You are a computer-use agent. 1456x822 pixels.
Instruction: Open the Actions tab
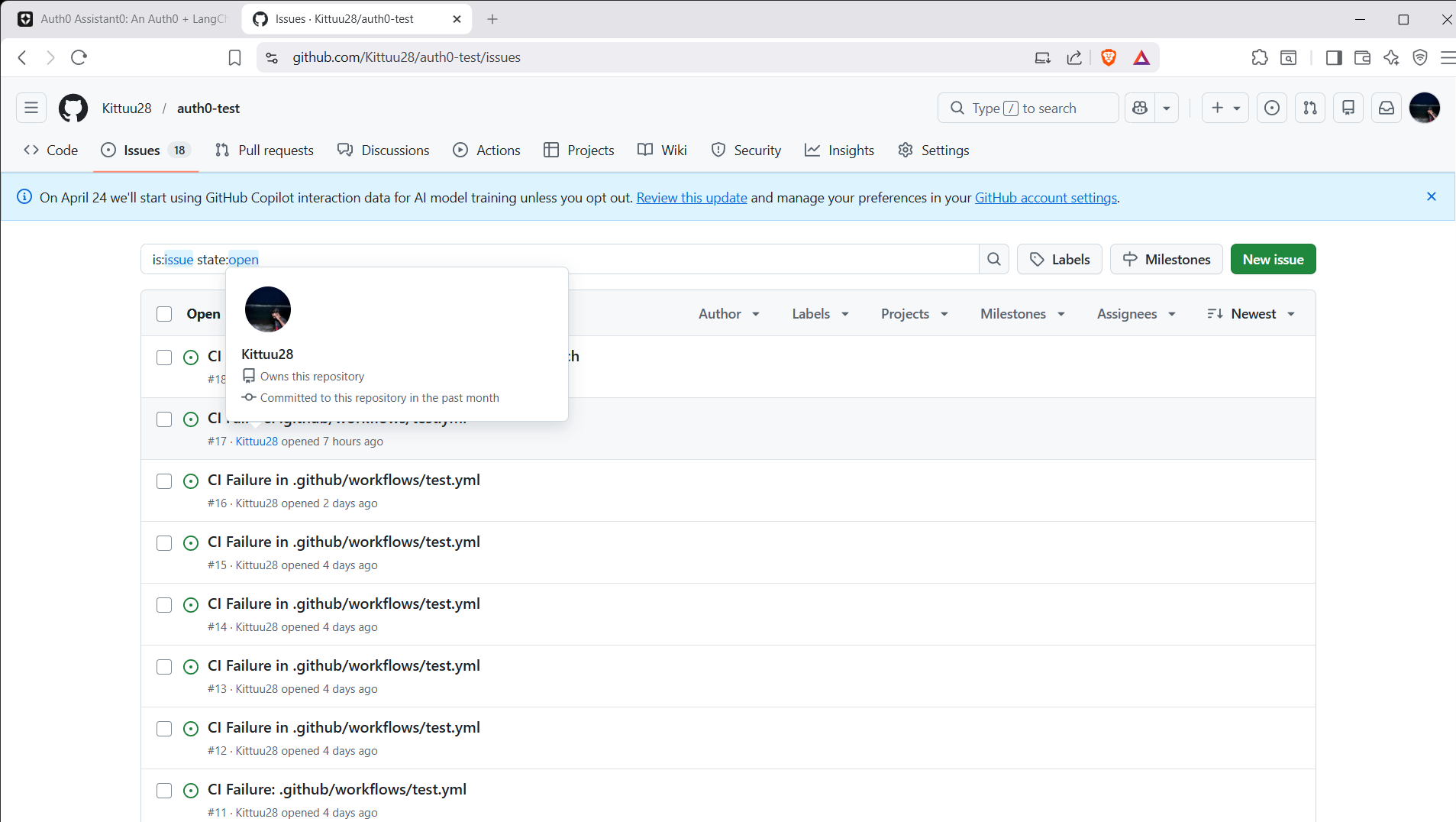(487, 150)
